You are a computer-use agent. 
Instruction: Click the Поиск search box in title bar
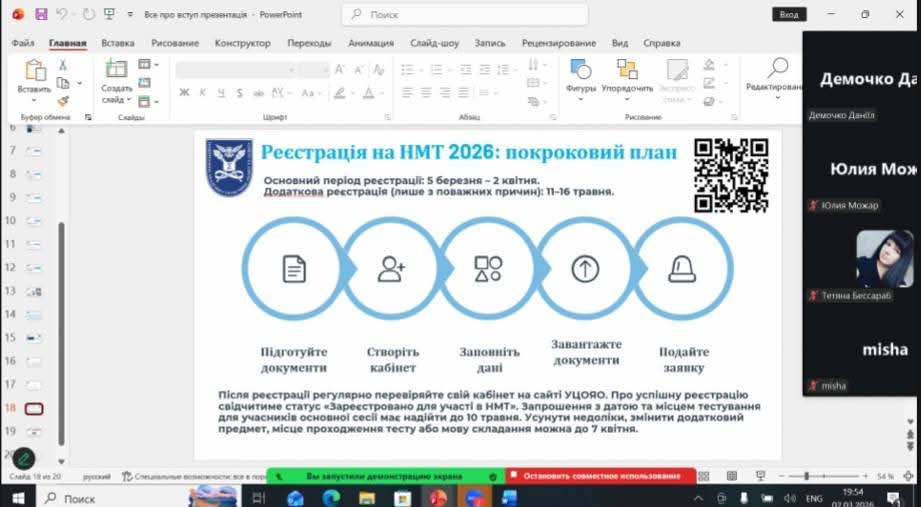[x=448, y=15]
